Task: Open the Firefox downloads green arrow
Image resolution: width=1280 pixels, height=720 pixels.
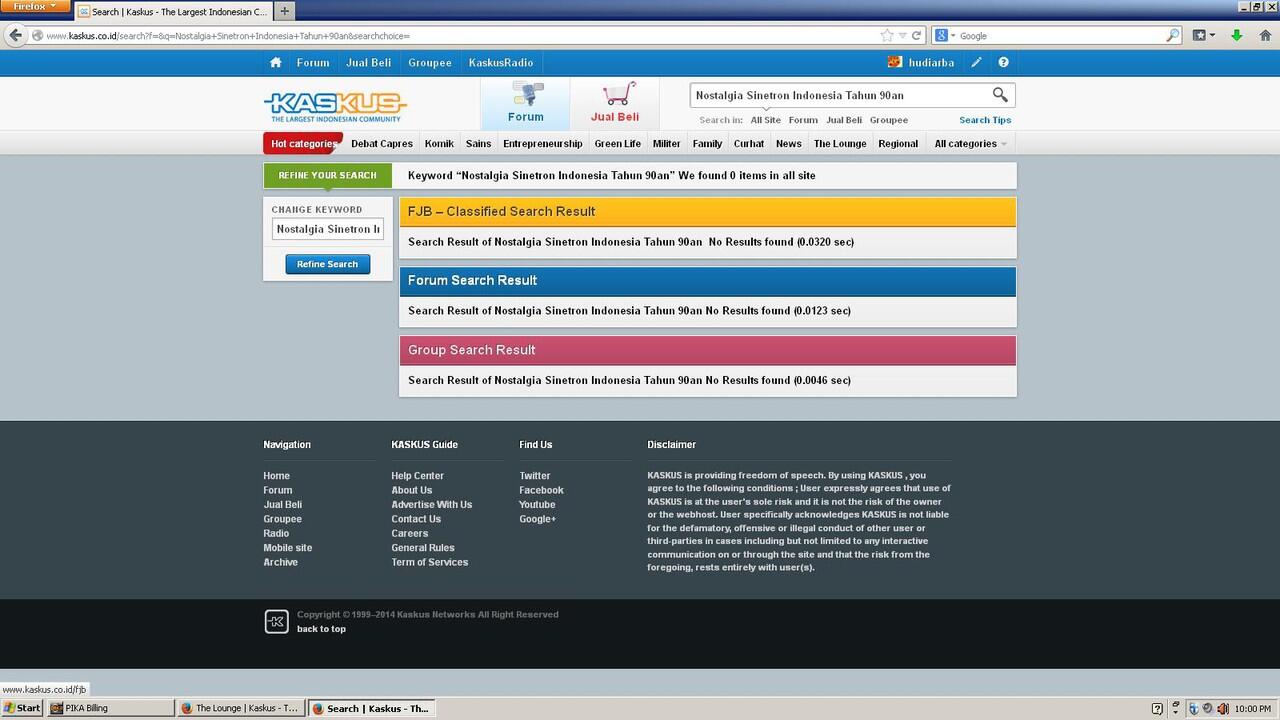Action: (x=1237, y=35)
